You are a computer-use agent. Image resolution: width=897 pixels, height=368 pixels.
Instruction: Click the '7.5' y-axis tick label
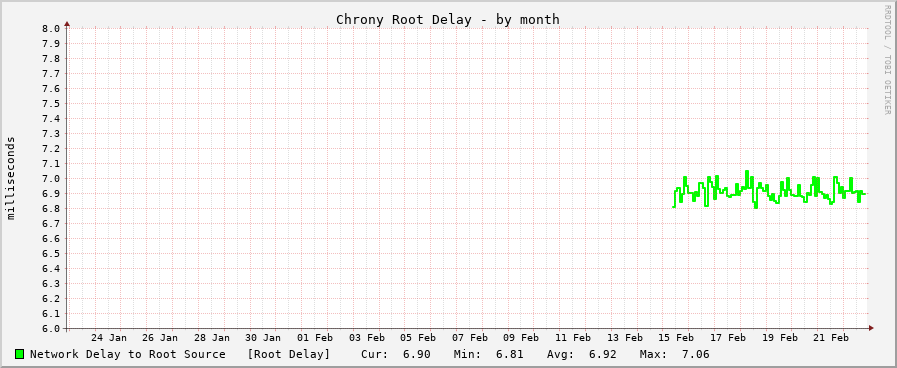click(51, 104)
